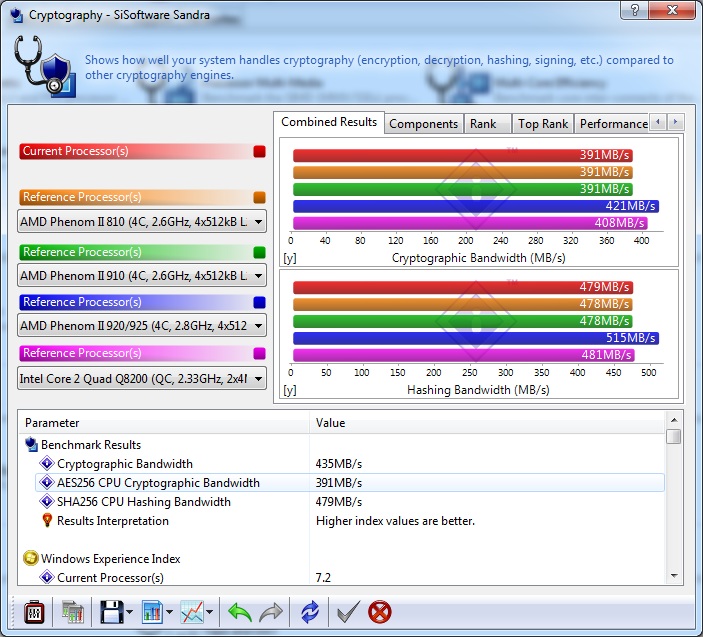
Task: Close the Sandra Cryptography window
Action: [x=672, y=10]
